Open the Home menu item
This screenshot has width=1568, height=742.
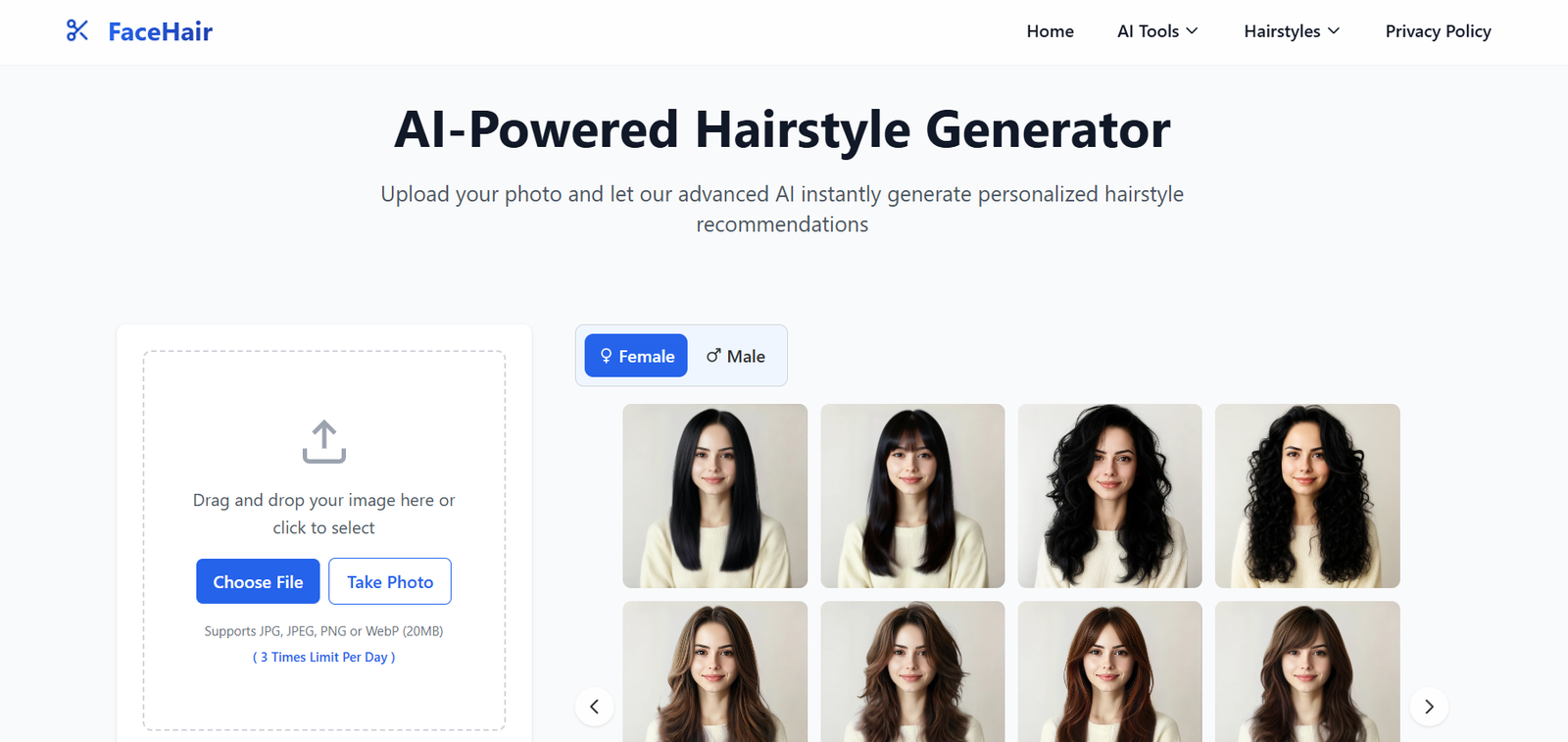point(1051,31)
